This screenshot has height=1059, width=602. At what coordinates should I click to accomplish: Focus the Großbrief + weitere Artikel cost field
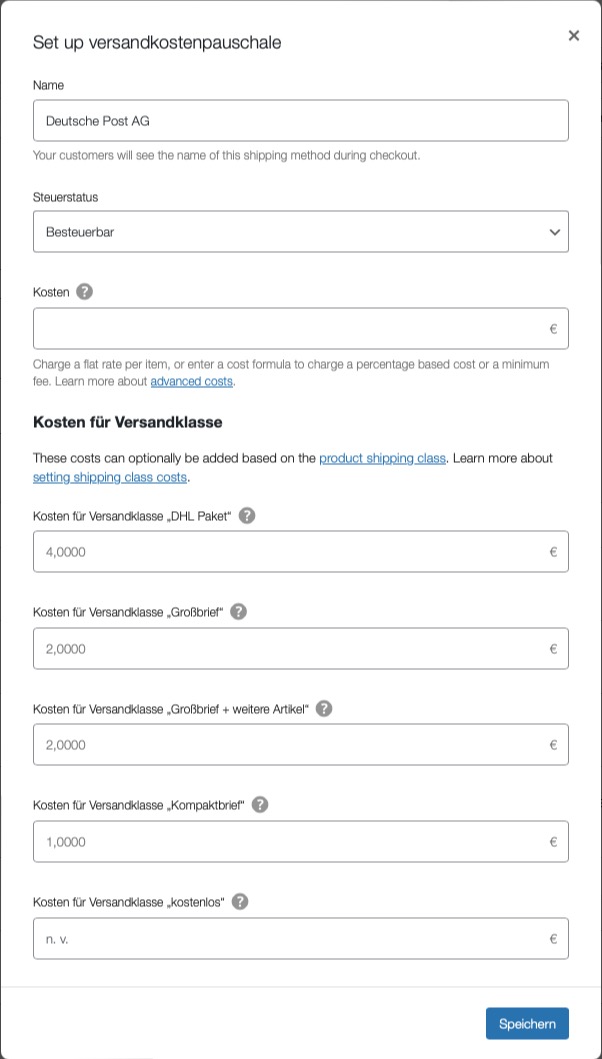point(301,745)
